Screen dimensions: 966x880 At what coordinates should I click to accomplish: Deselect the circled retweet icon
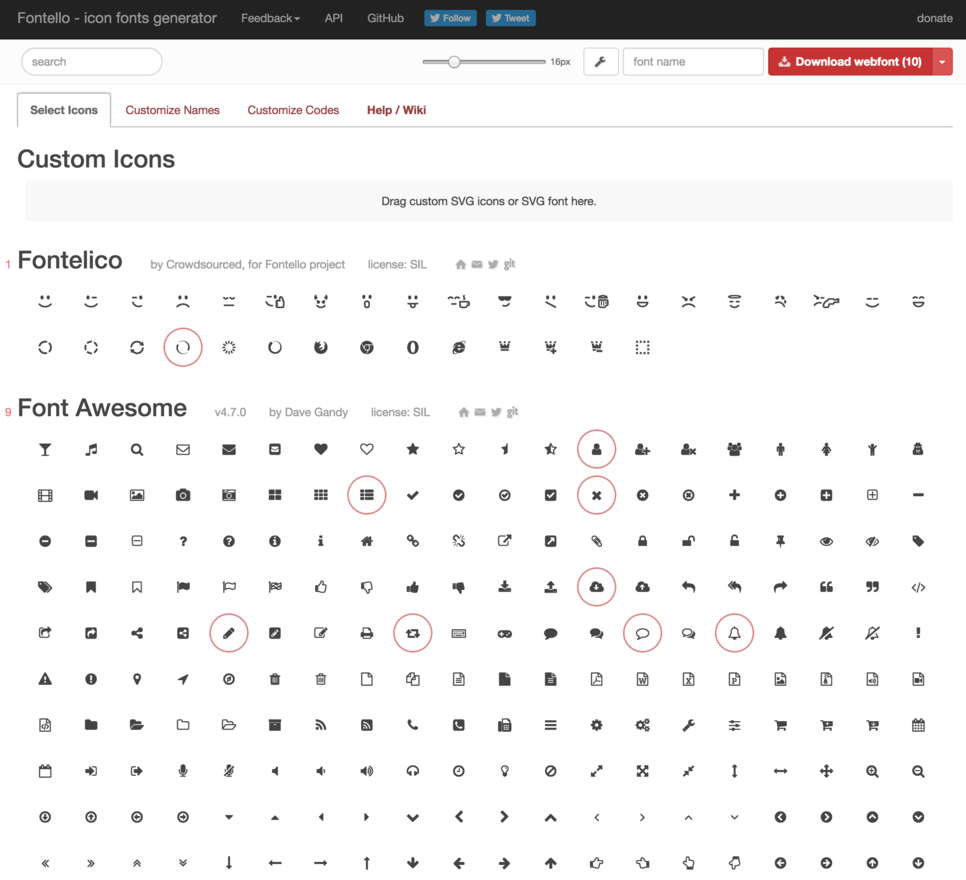point(413,633)
